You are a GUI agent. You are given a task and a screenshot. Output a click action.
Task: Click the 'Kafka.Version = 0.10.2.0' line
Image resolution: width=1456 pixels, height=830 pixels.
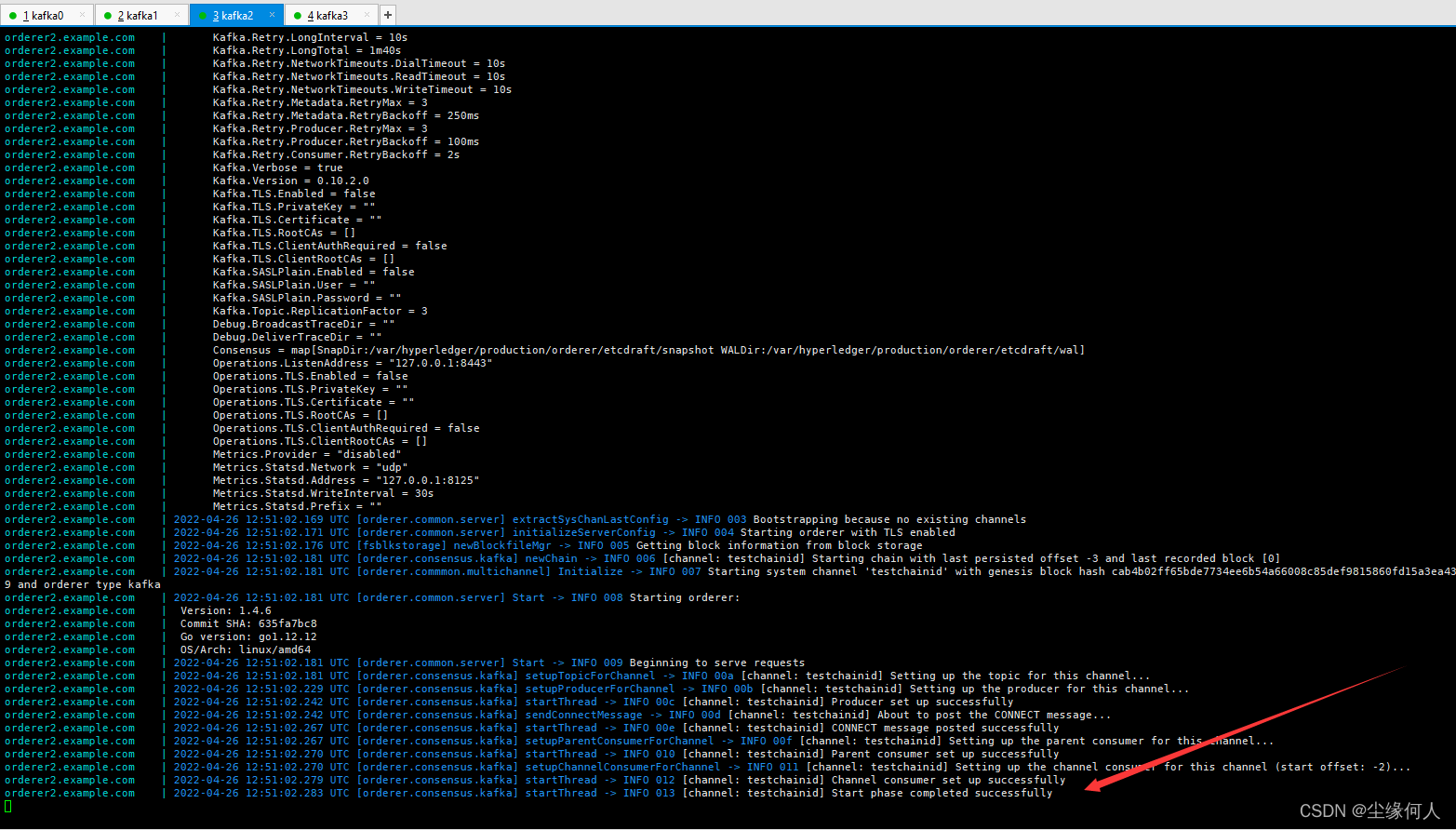click(290, 181)
